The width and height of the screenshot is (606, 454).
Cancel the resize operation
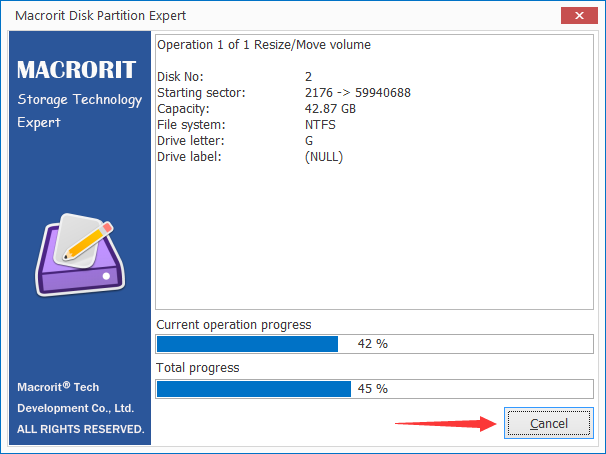548,423
